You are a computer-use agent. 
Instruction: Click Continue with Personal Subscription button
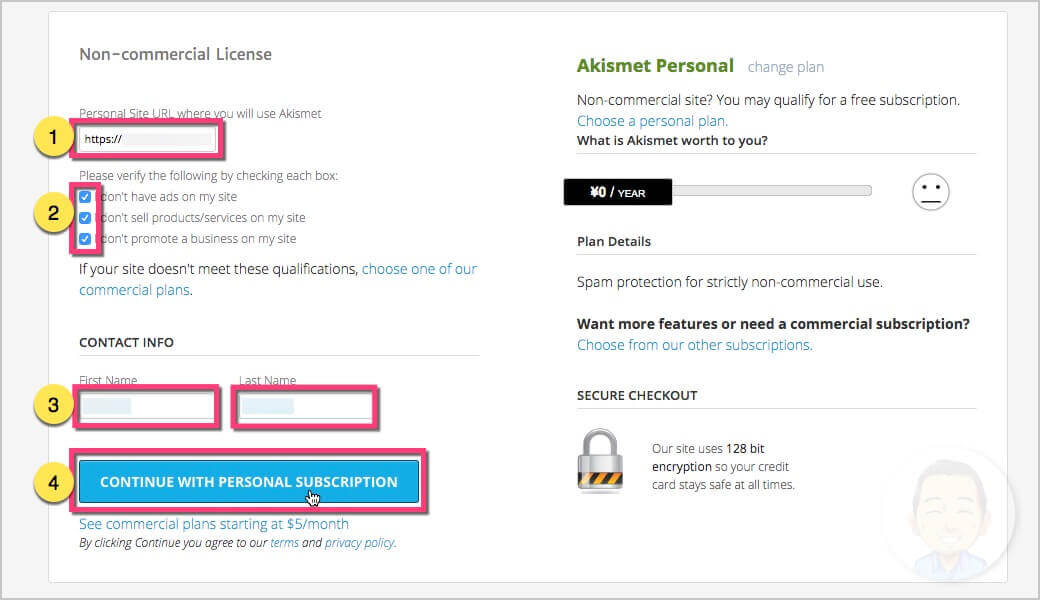pyautogui.click(x=249, y=482)
